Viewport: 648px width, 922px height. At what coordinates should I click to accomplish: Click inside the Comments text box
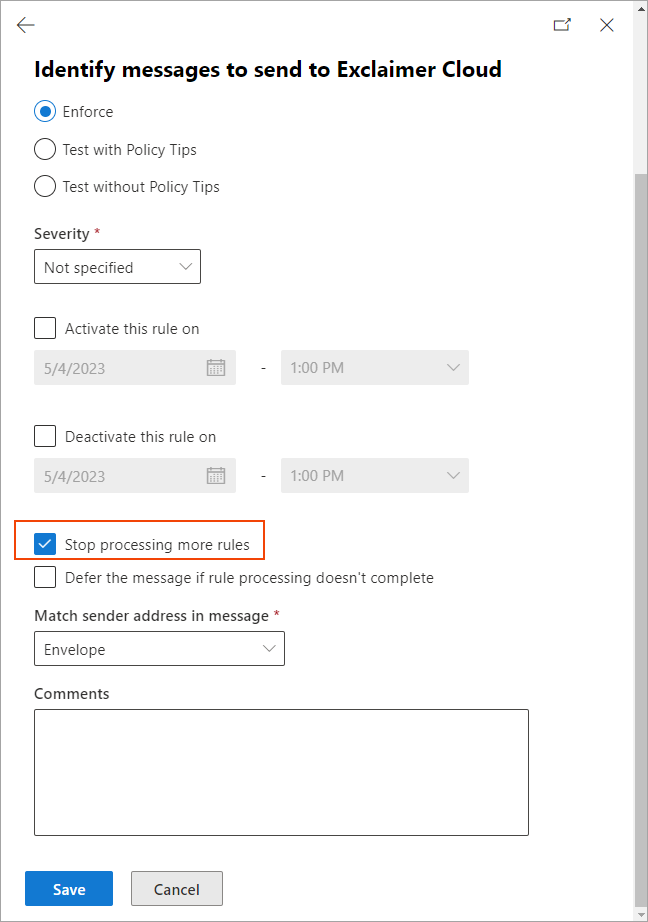coord(281,772)
